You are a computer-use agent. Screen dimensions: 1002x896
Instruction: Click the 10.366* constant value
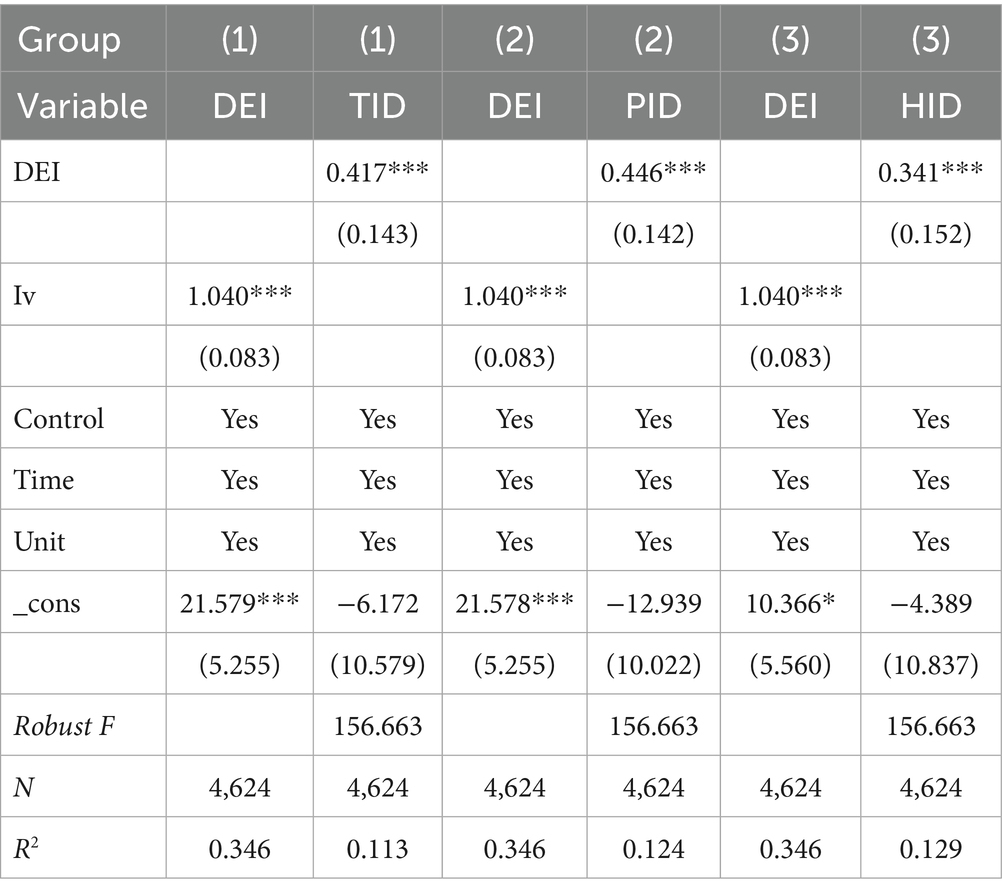790,603
